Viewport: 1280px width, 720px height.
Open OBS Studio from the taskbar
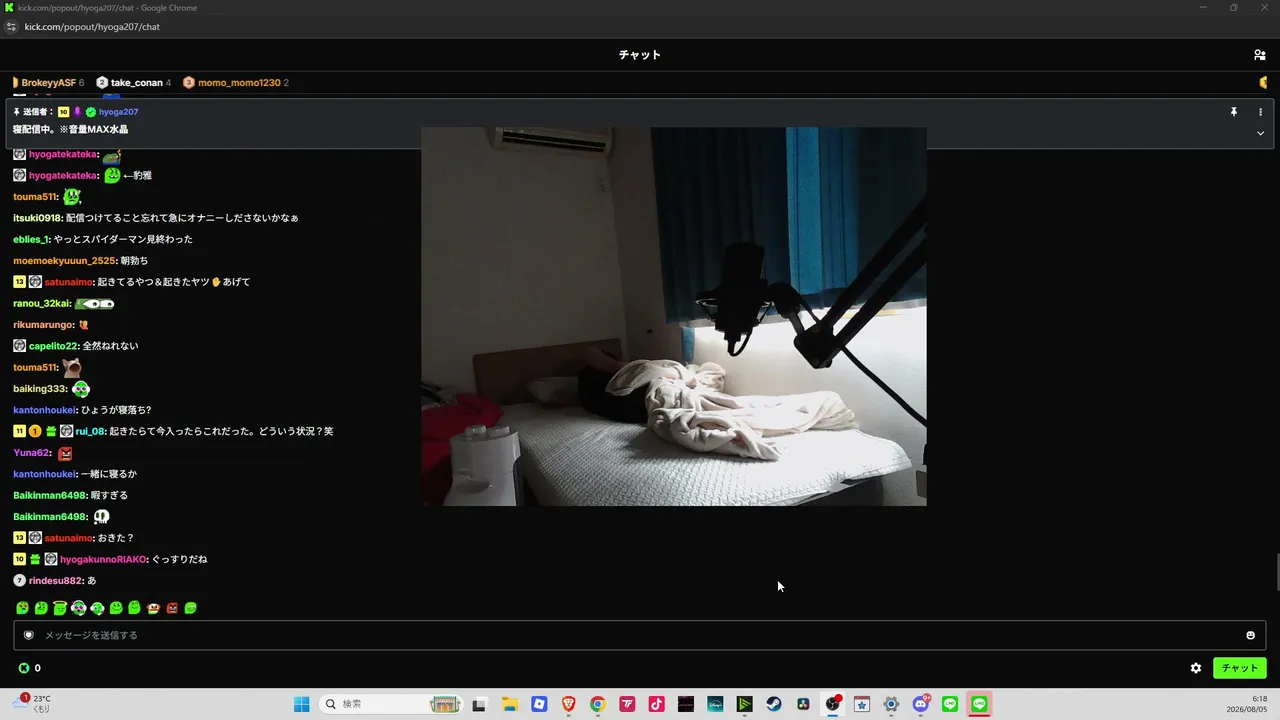pyautogui.click(x=832, y=704)
